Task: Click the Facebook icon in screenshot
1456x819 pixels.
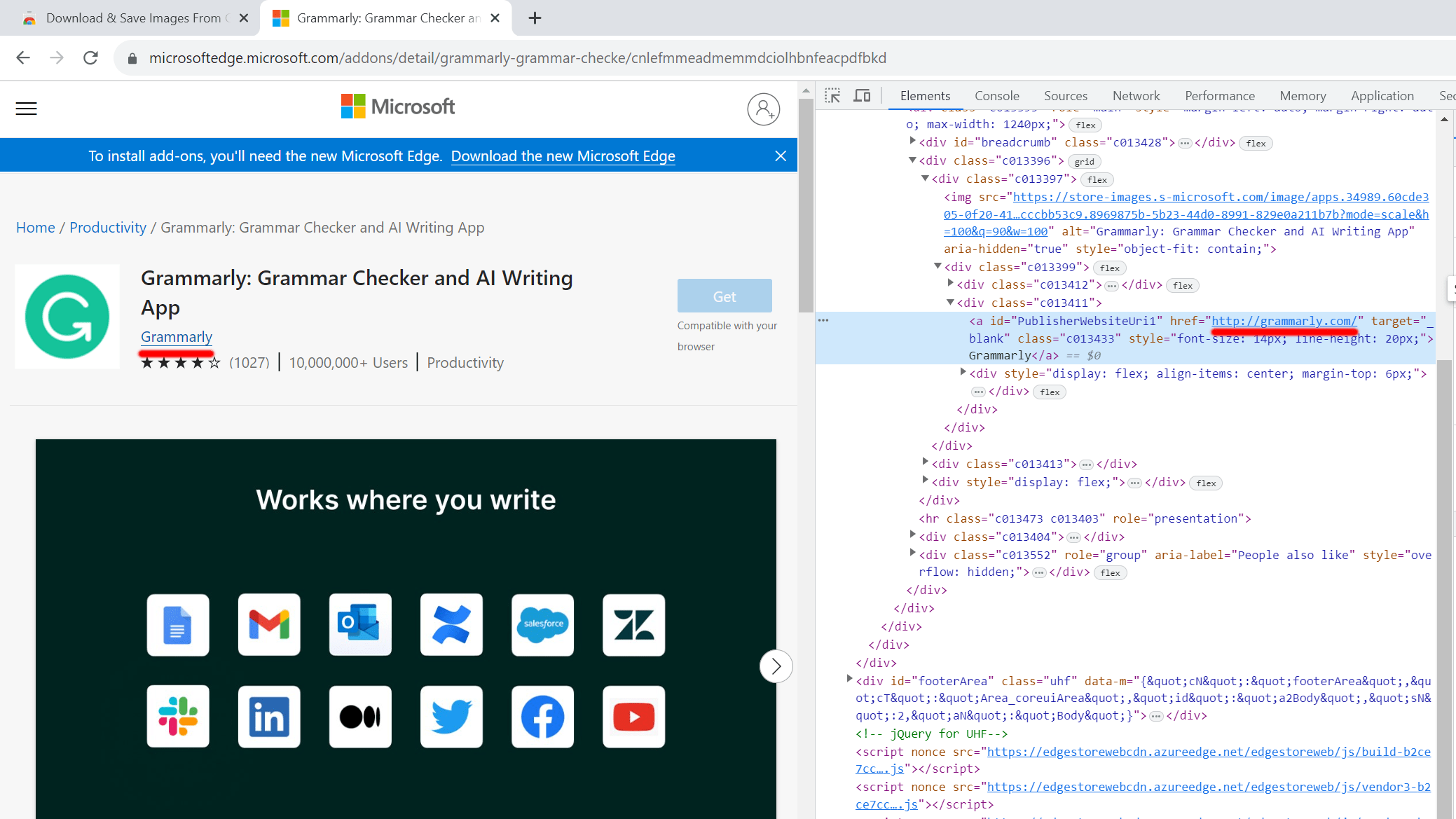Action: pos(542,717)
